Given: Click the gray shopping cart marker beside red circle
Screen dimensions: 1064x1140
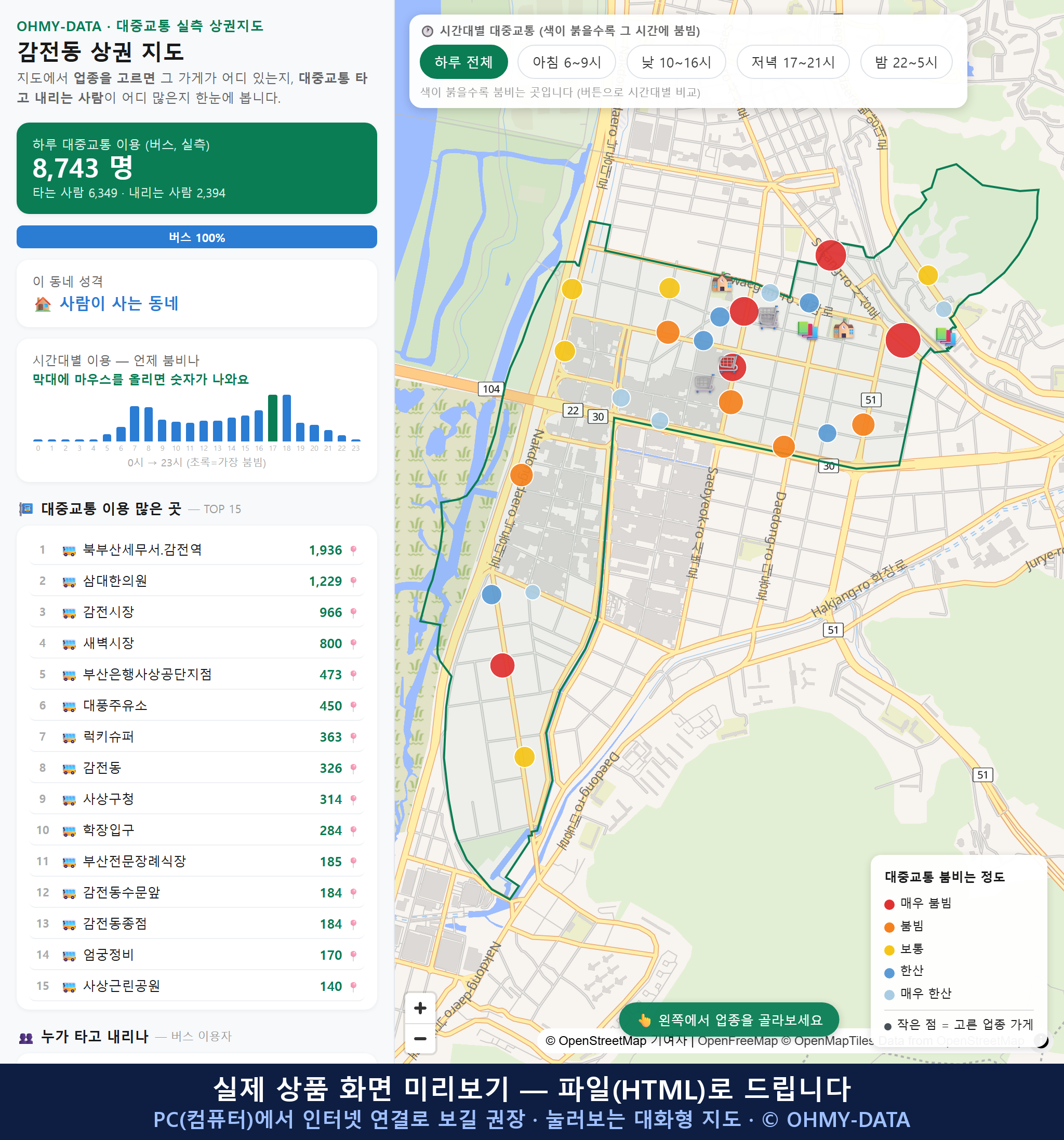Looking at the screenshot, I should point(768,316).
